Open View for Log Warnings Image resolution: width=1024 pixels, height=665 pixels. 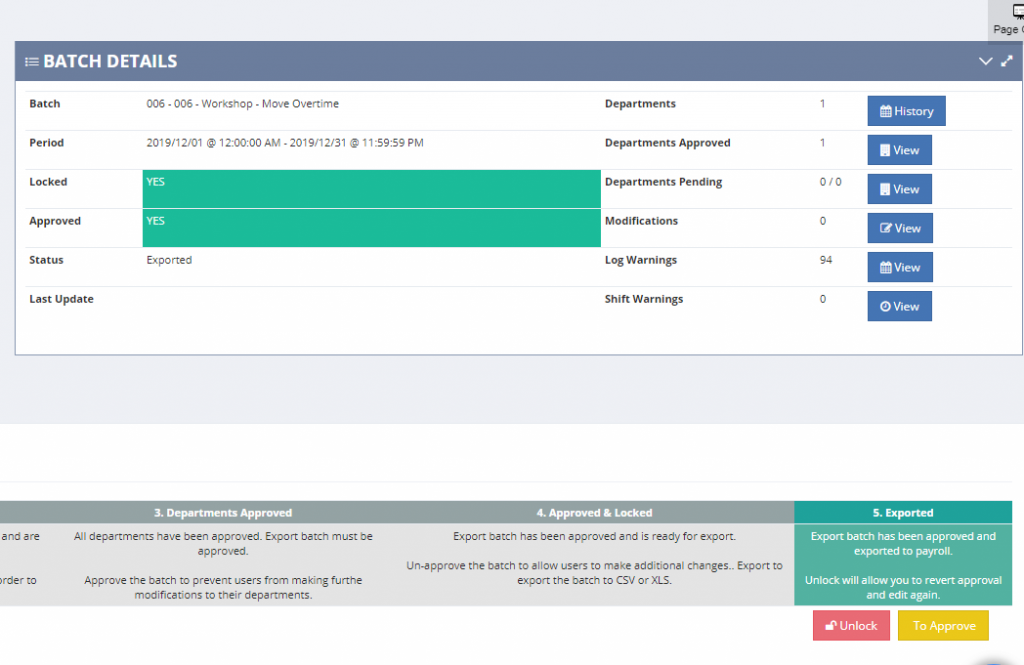(x=899, y=267)
